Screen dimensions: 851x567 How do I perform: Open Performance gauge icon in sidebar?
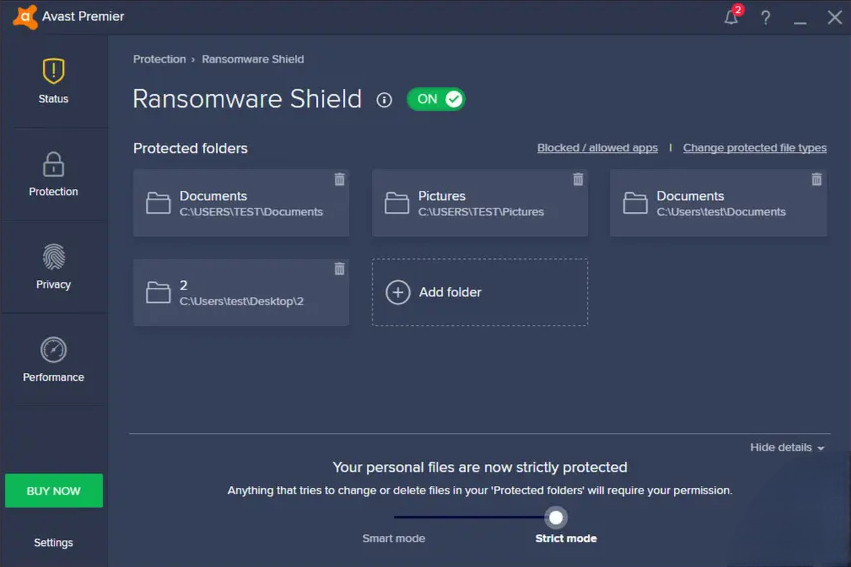coord(53,350)
